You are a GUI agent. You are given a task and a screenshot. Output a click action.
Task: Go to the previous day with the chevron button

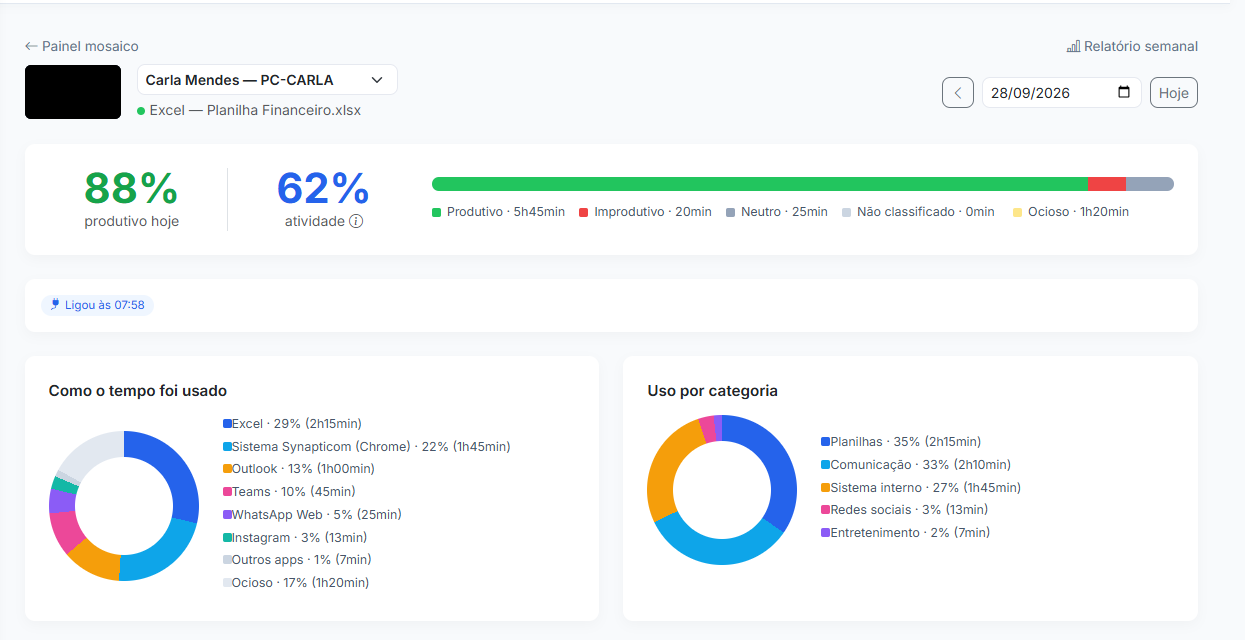pos(958,93)
